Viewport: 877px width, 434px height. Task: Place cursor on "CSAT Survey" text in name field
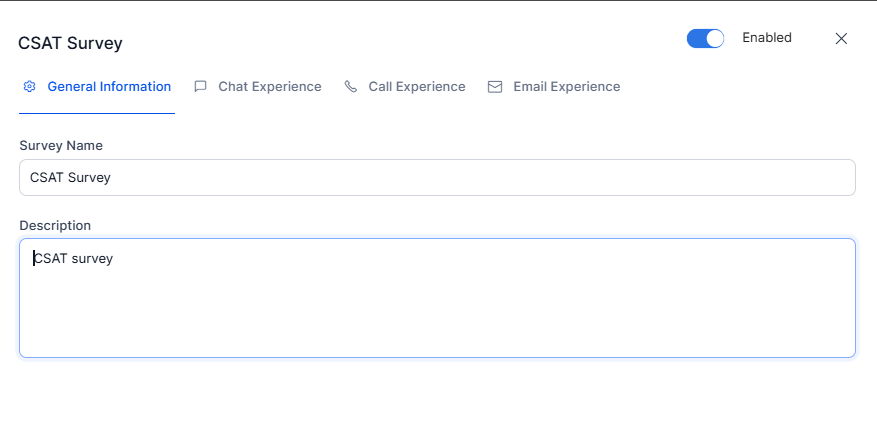(70, 178)
